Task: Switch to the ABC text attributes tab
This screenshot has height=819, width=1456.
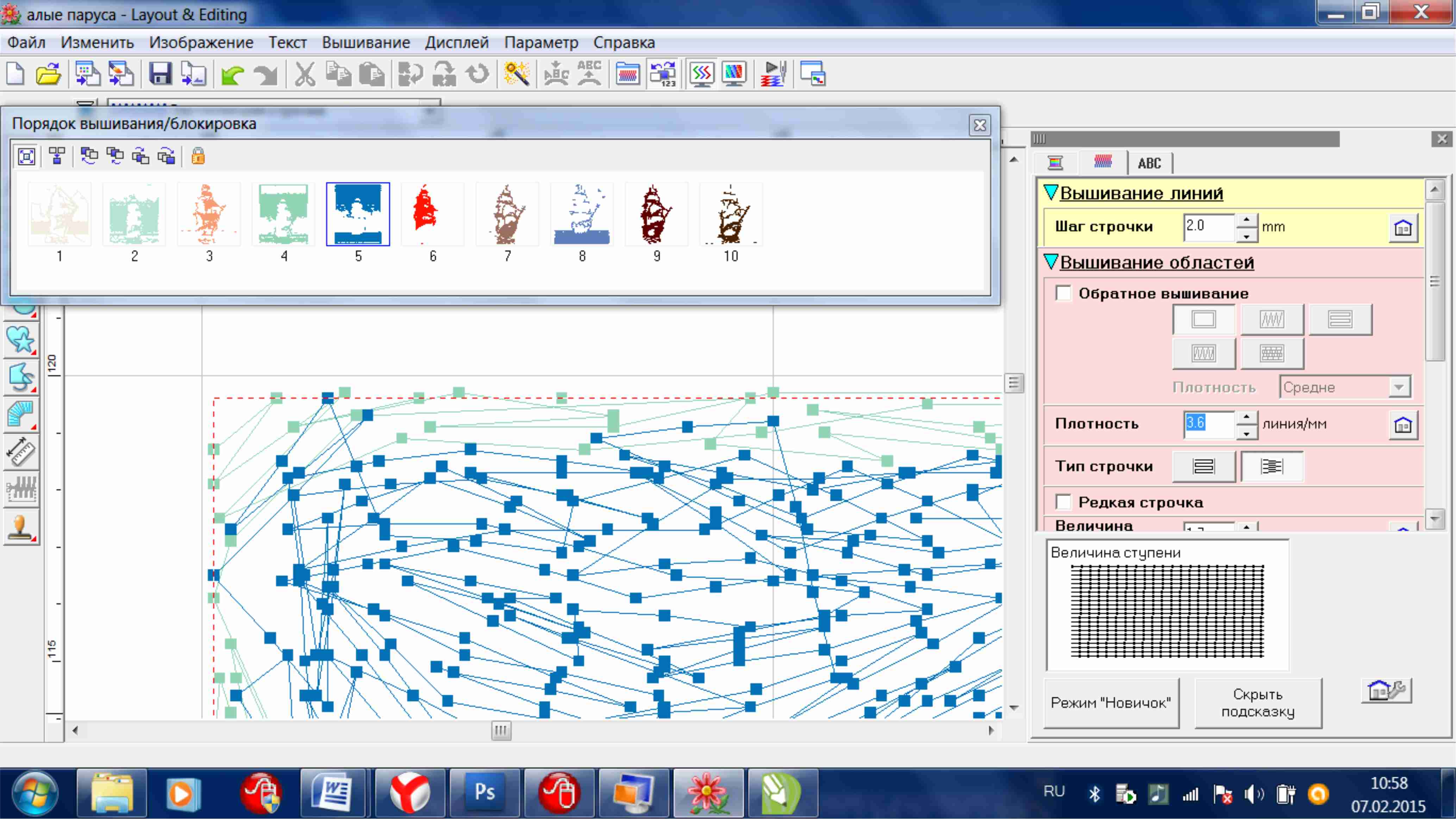Action: pyautogui.click(x=1149, y=163)
